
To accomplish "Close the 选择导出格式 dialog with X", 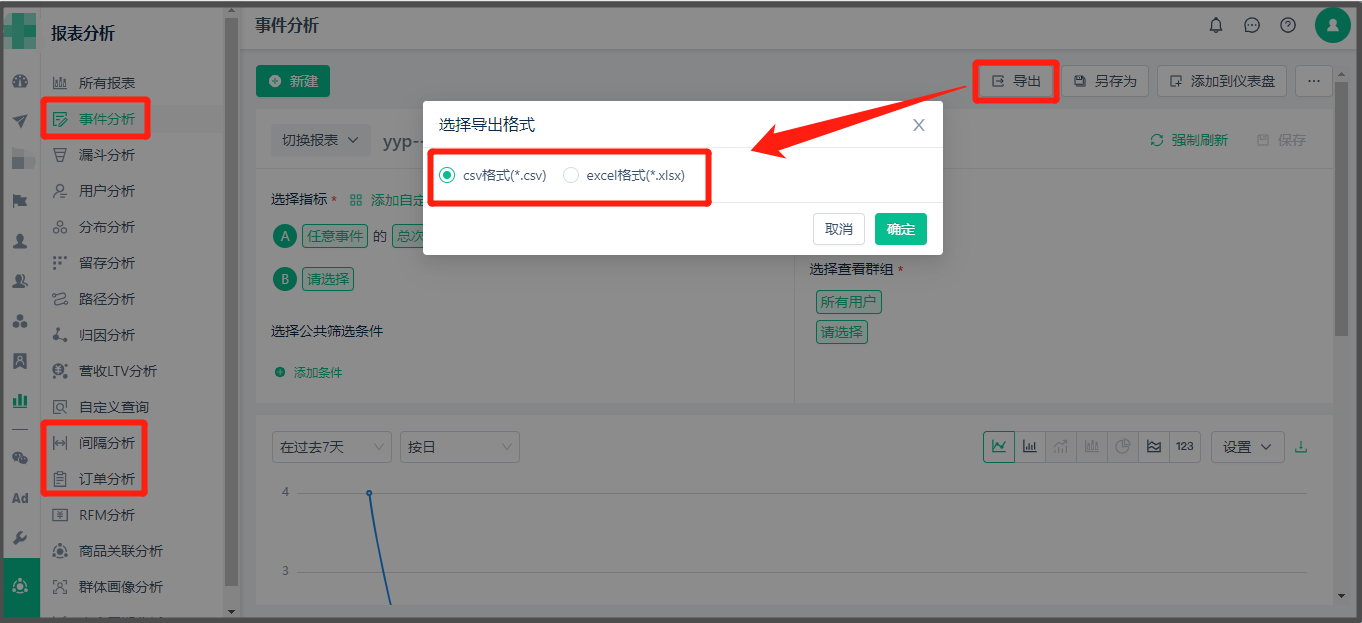I will [918, 125].
